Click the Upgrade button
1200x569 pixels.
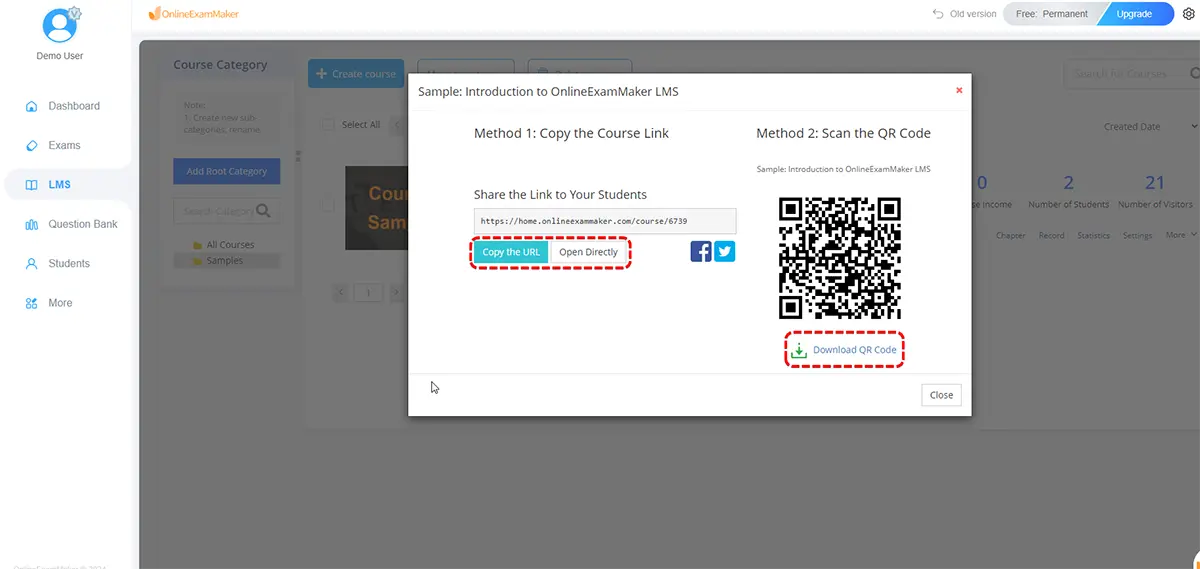(1134, 14)
